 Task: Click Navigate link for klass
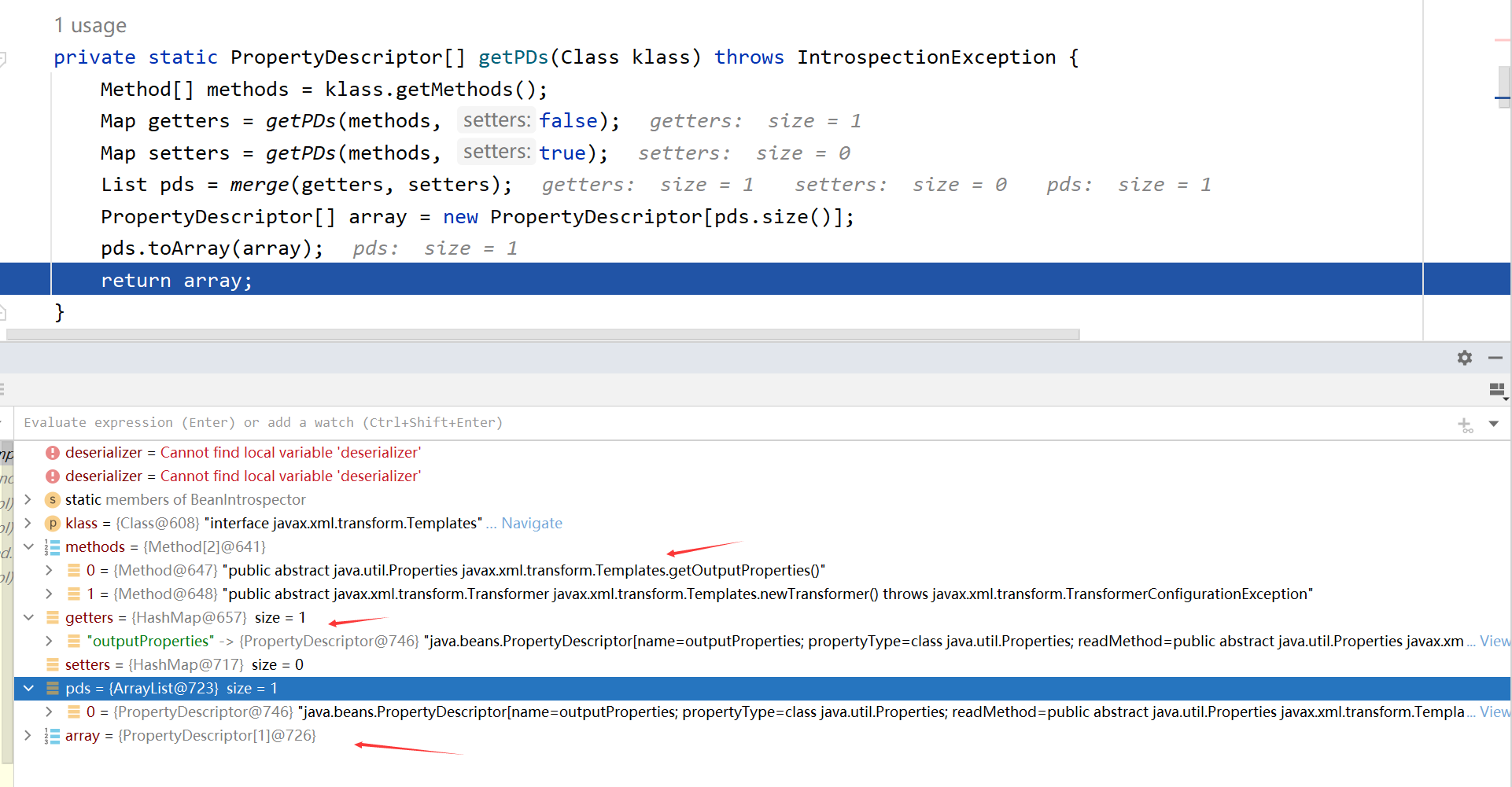coord(532,523)
